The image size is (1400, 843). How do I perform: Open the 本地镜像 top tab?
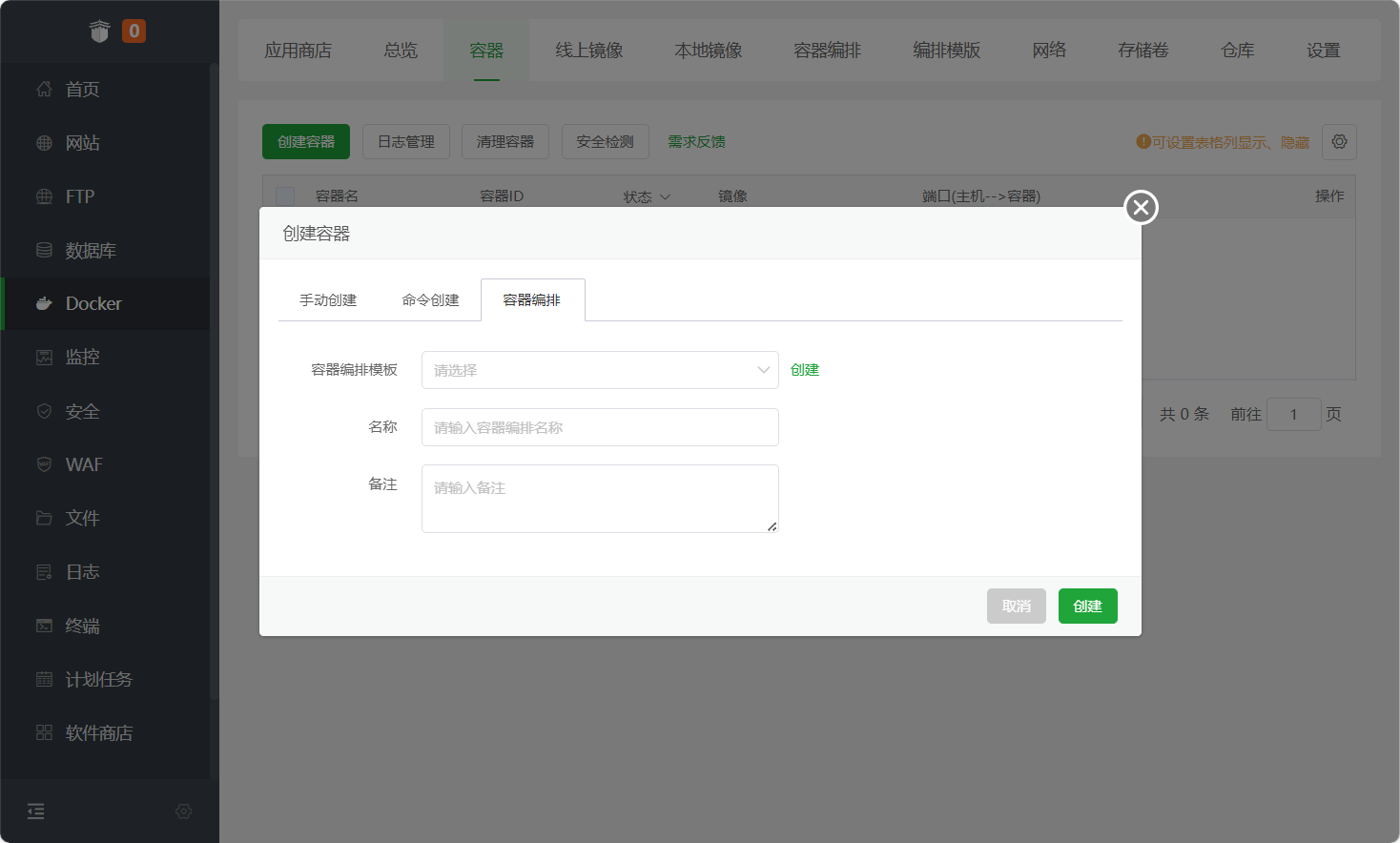pyautogui.click(x=709, y=51)
